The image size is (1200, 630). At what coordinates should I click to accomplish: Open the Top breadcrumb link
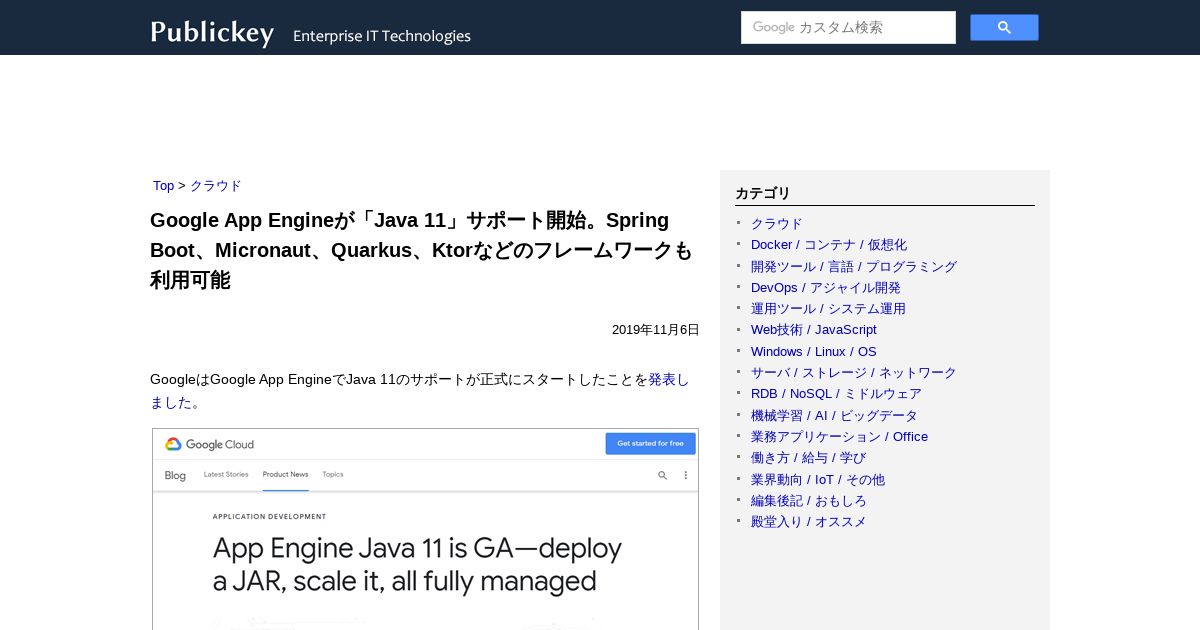tap(163, 186)
